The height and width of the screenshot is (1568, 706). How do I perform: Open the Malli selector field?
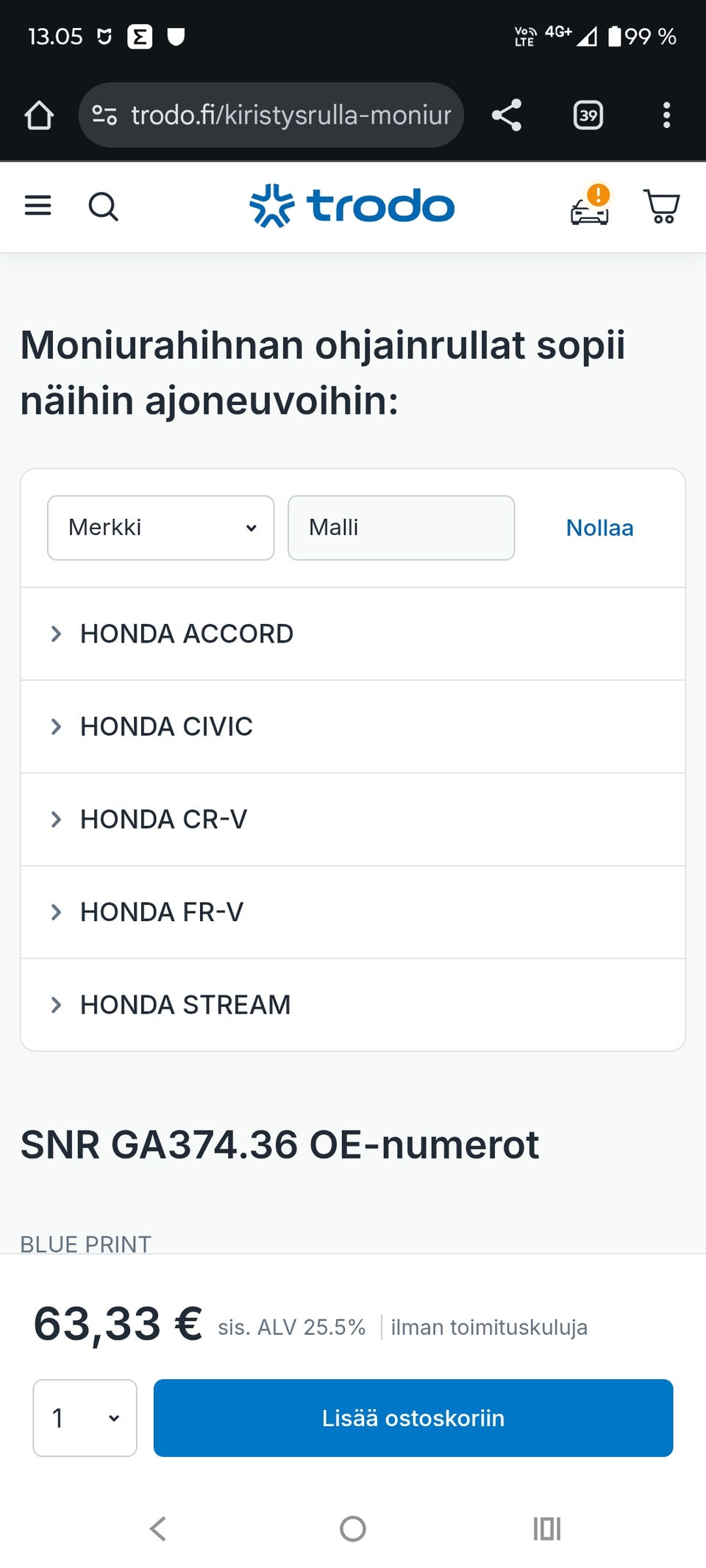[401, 528]
